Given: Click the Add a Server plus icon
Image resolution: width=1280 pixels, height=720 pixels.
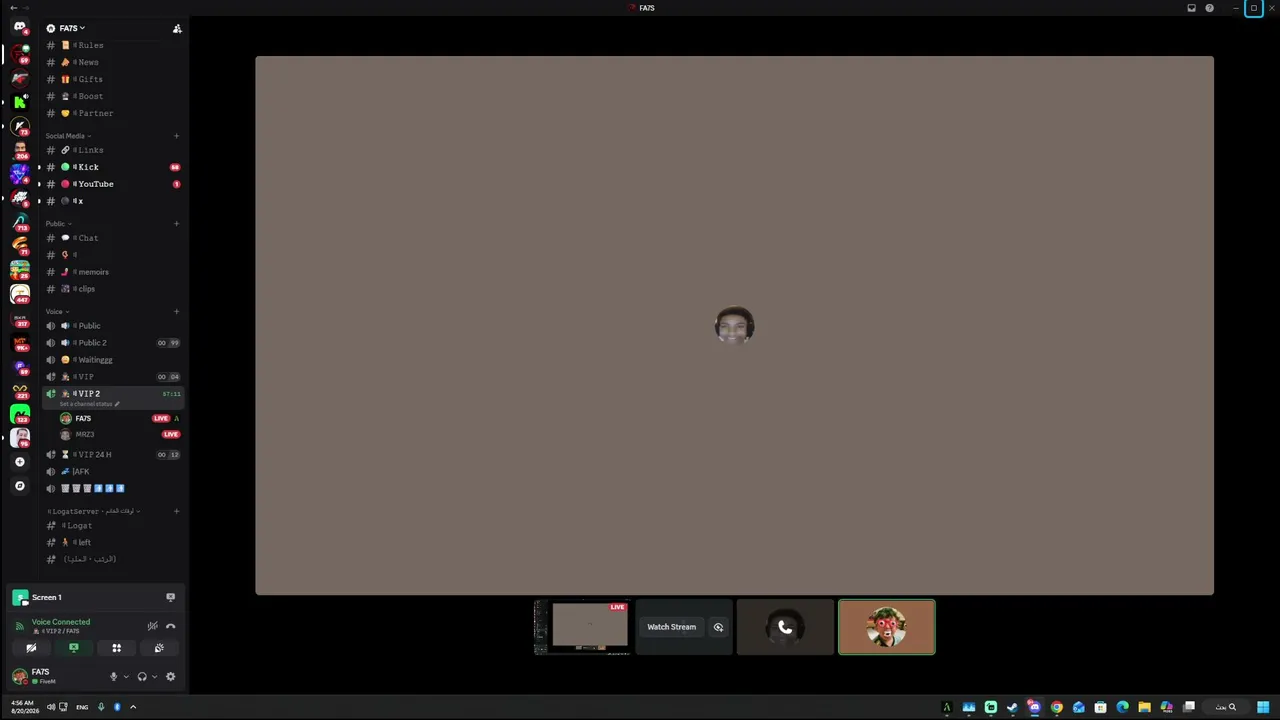Looking at the screenshot, I should (19, 462).
